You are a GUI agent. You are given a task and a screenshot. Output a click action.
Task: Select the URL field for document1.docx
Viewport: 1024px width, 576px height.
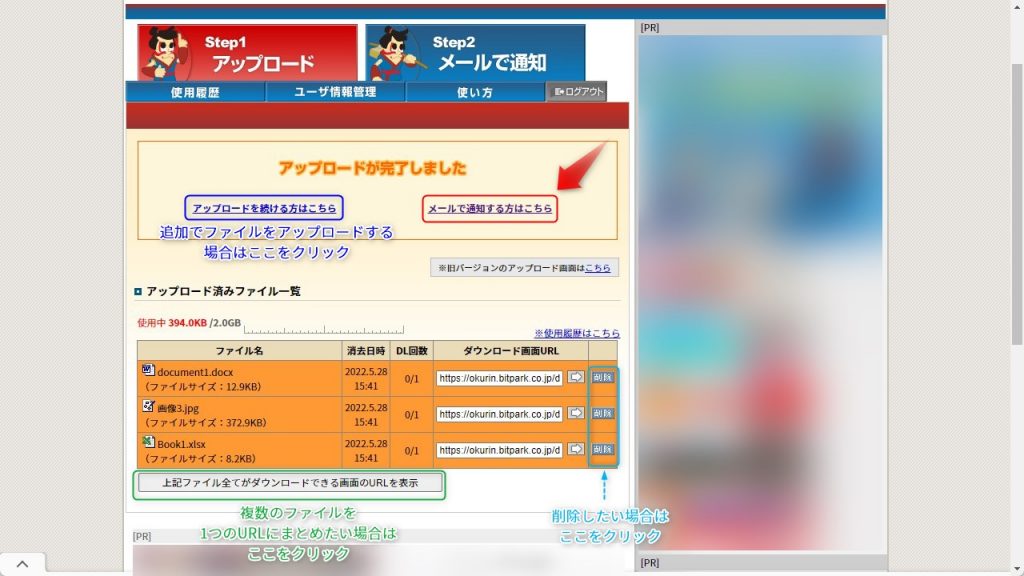click(x=500, y=378)
